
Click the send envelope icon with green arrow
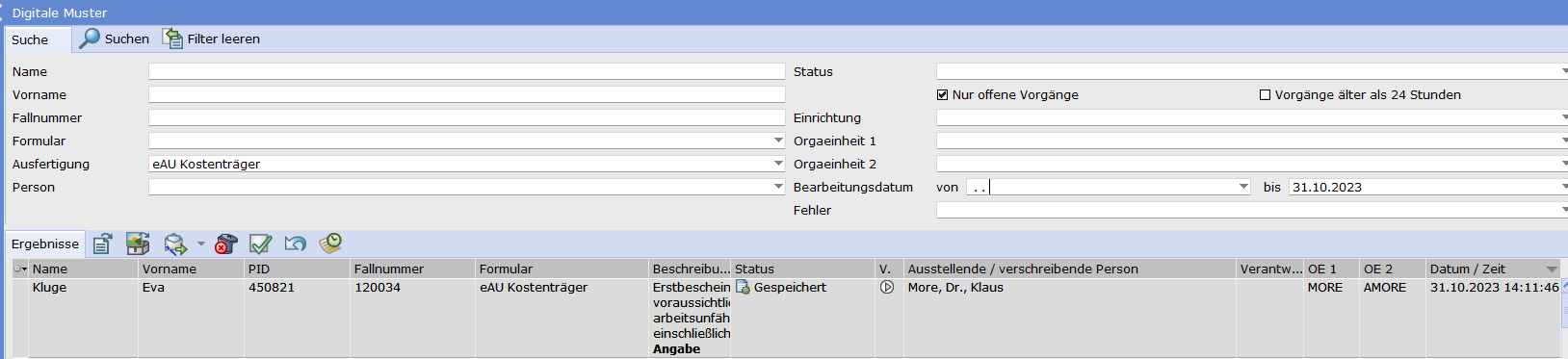[175, 244]
